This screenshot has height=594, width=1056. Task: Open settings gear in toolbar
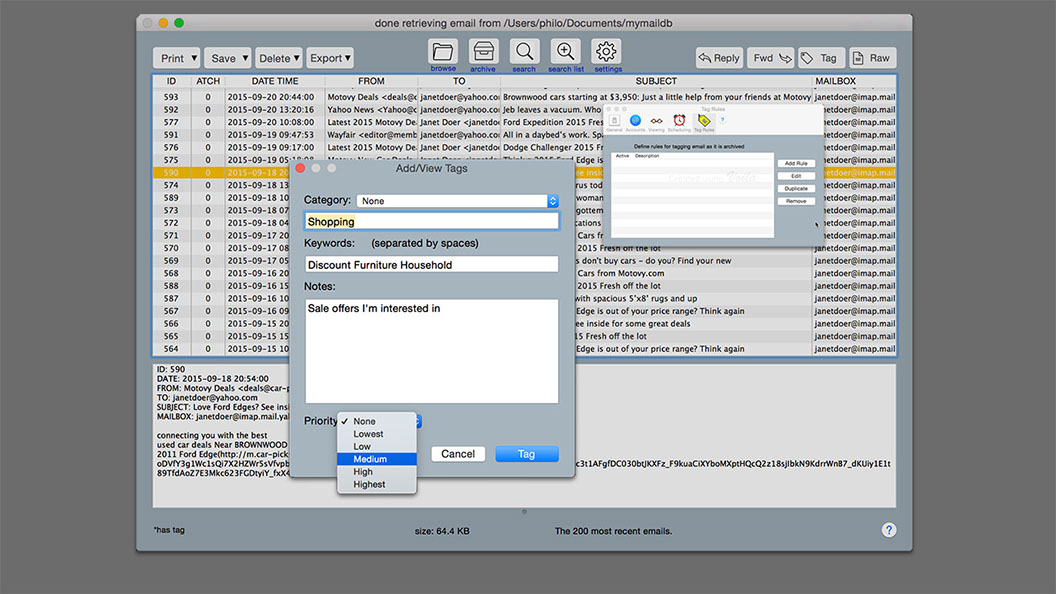tap(606, 51)
